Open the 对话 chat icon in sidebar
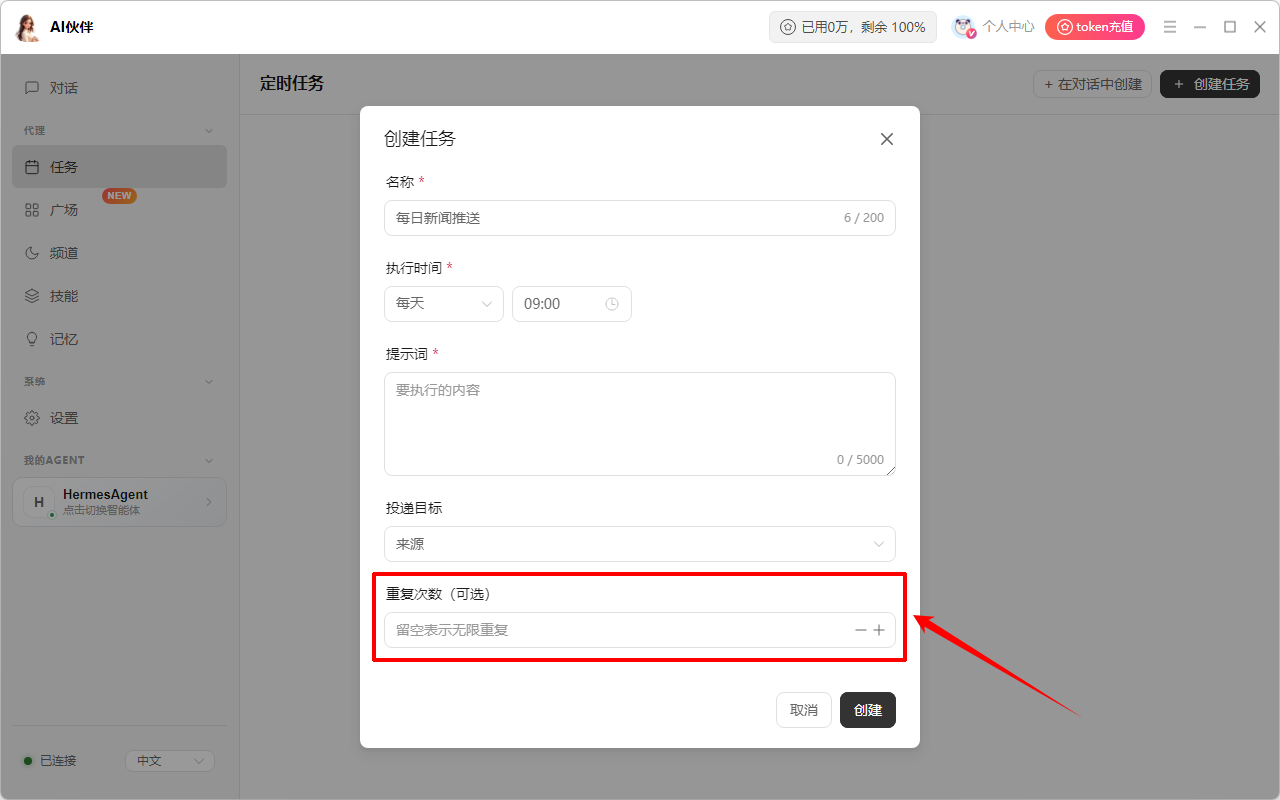 (x=32, y=88)
